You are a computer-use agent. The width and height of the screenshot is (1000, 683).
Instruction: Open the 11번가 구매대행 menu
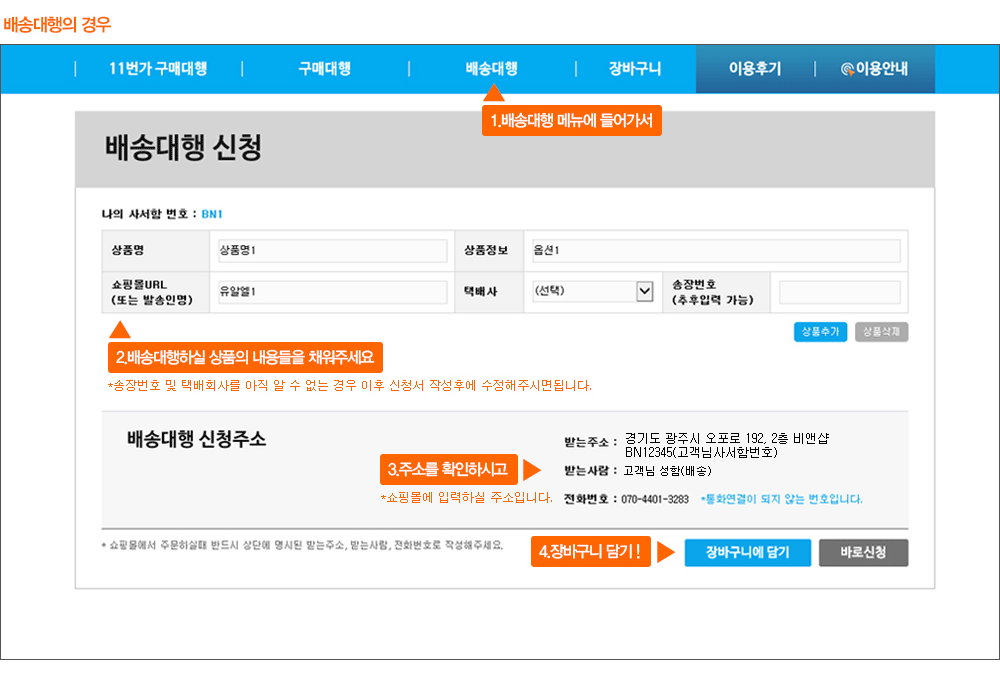(x=158, y=69)
